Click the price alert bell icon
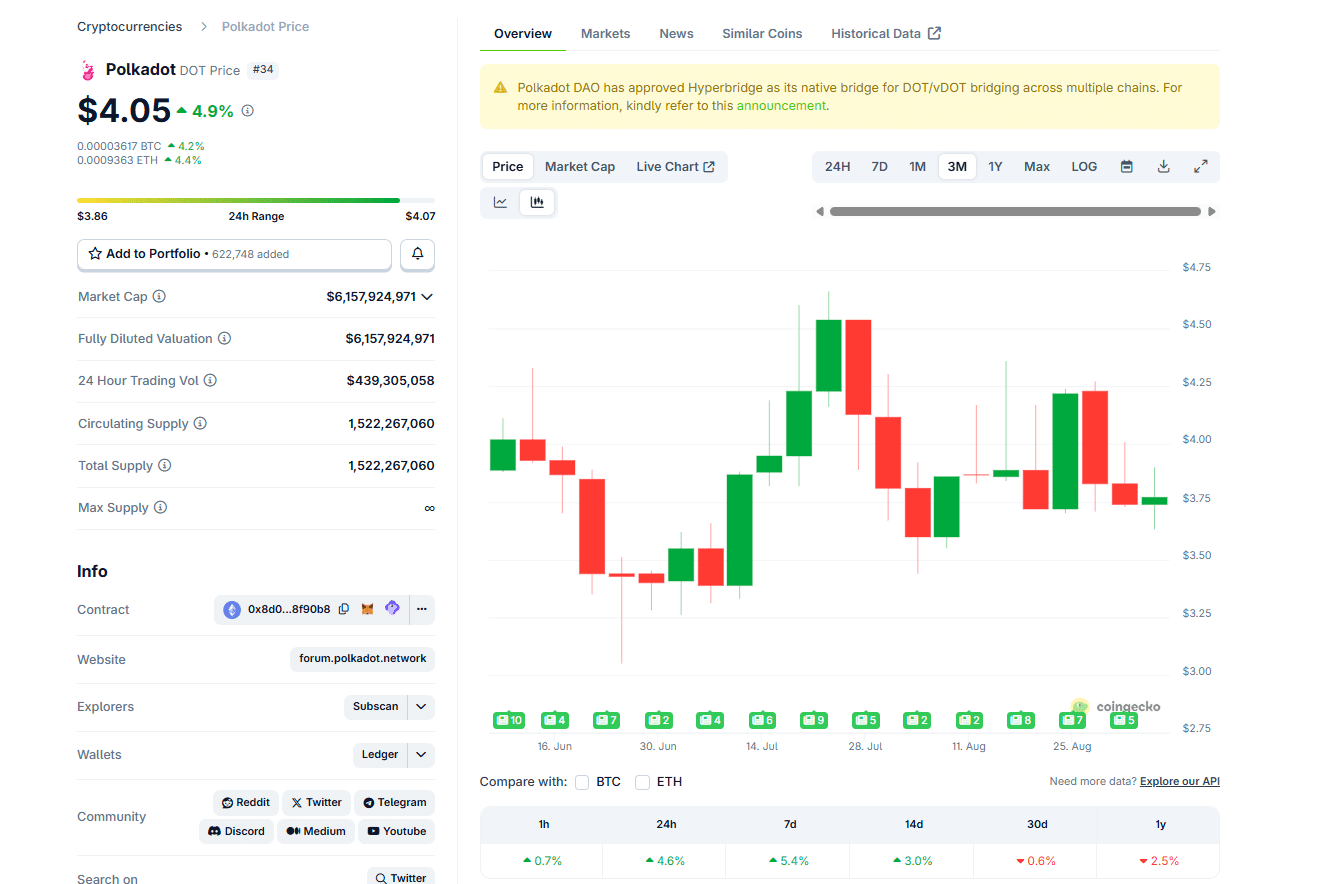Screen dimensions: 1331x884 pos(417,255)
